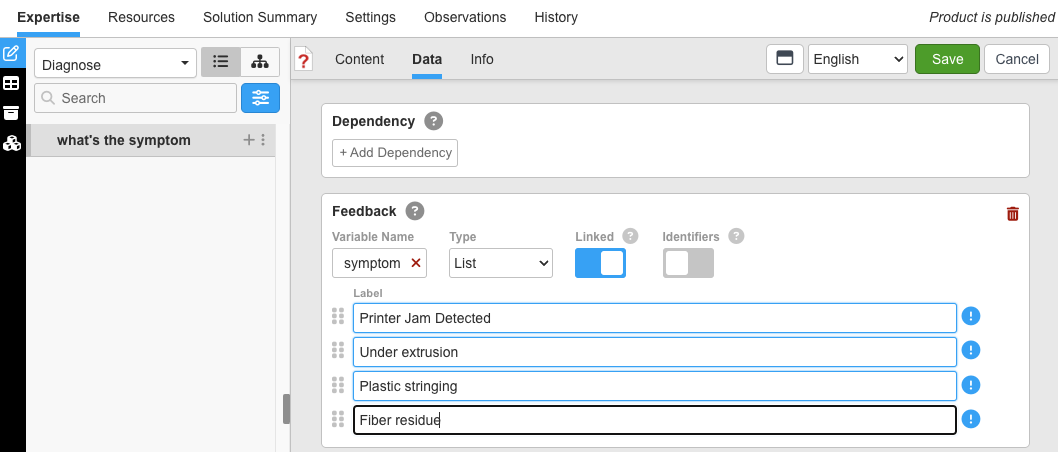Click the green Save button
This screenshot has width=1058, height=452.
(x=947, y=59)
